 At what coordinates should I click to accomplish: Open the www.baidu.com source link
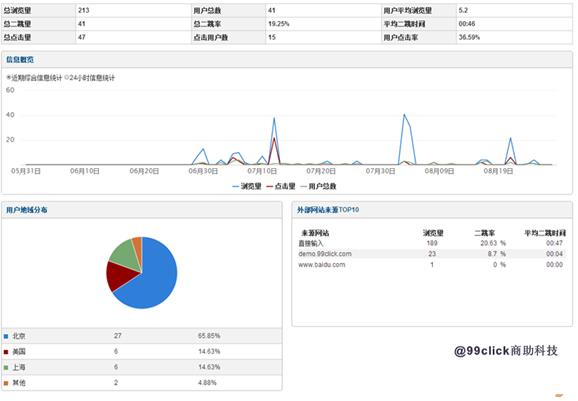322,265
